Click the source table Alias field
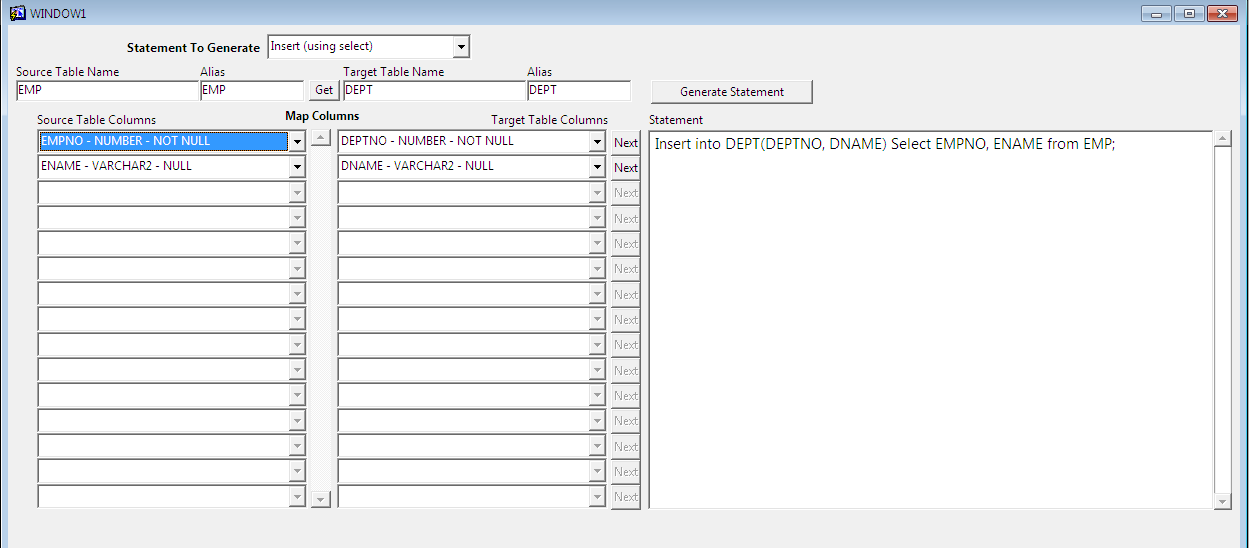 251,91
